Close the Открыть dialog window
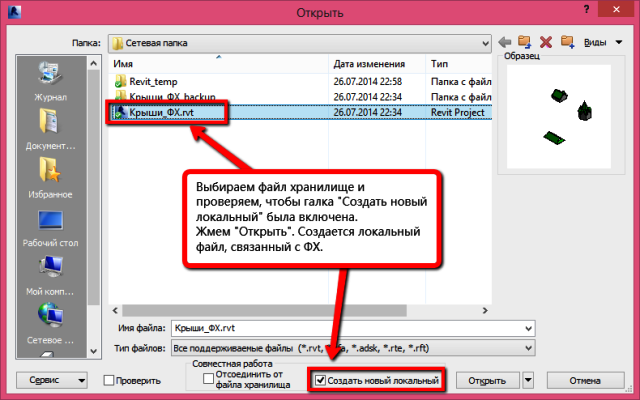640x400 pixels. click(x=616, y=9)
